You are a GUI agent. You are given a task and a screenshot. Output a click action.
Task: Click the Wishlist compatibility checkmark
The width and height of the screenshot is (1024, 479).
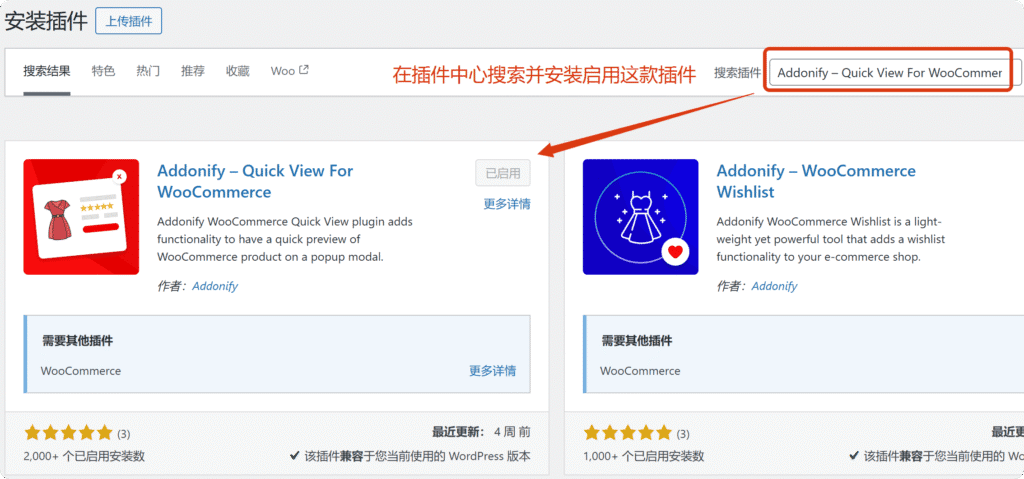854,455
